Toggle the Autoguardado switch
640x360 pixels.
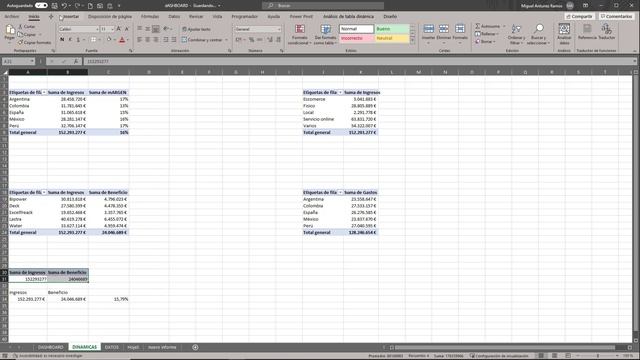tap(41, 6)
